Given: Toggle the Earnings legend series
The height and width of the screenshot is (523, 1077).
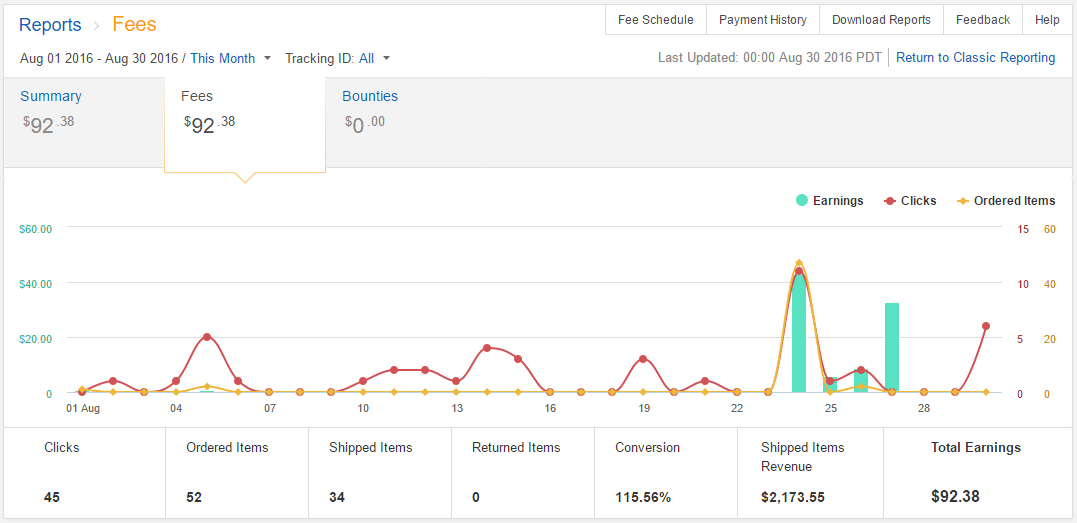Looking at the screenshot, I should point(829,201).
